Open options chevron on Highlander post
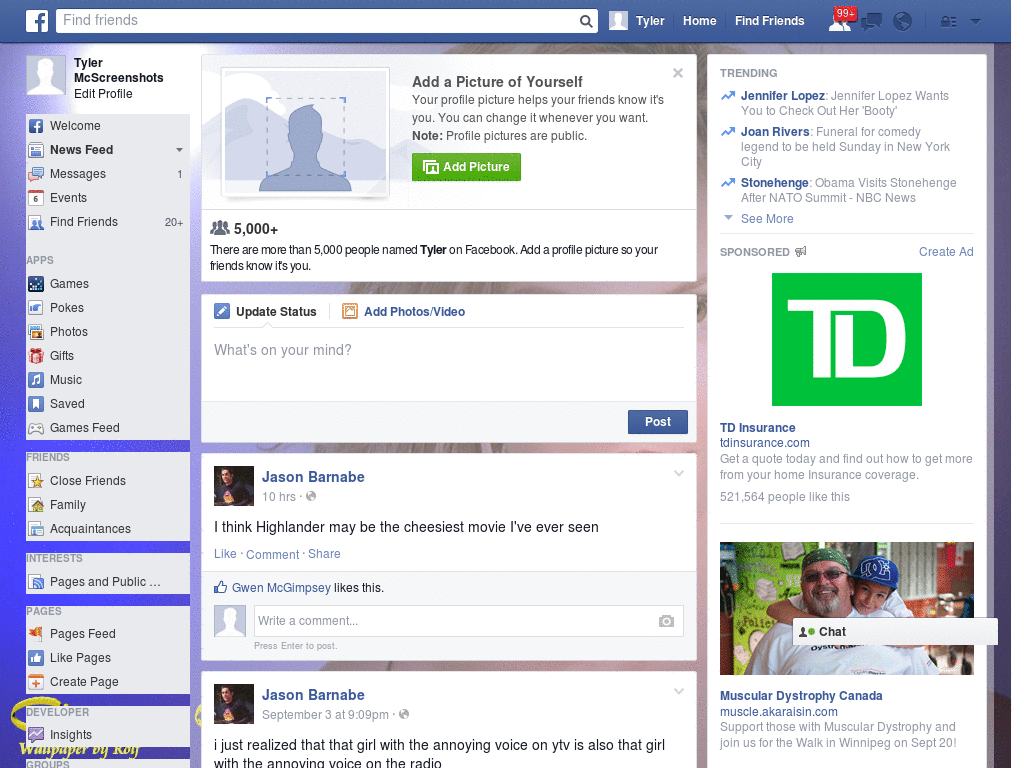 679,473
